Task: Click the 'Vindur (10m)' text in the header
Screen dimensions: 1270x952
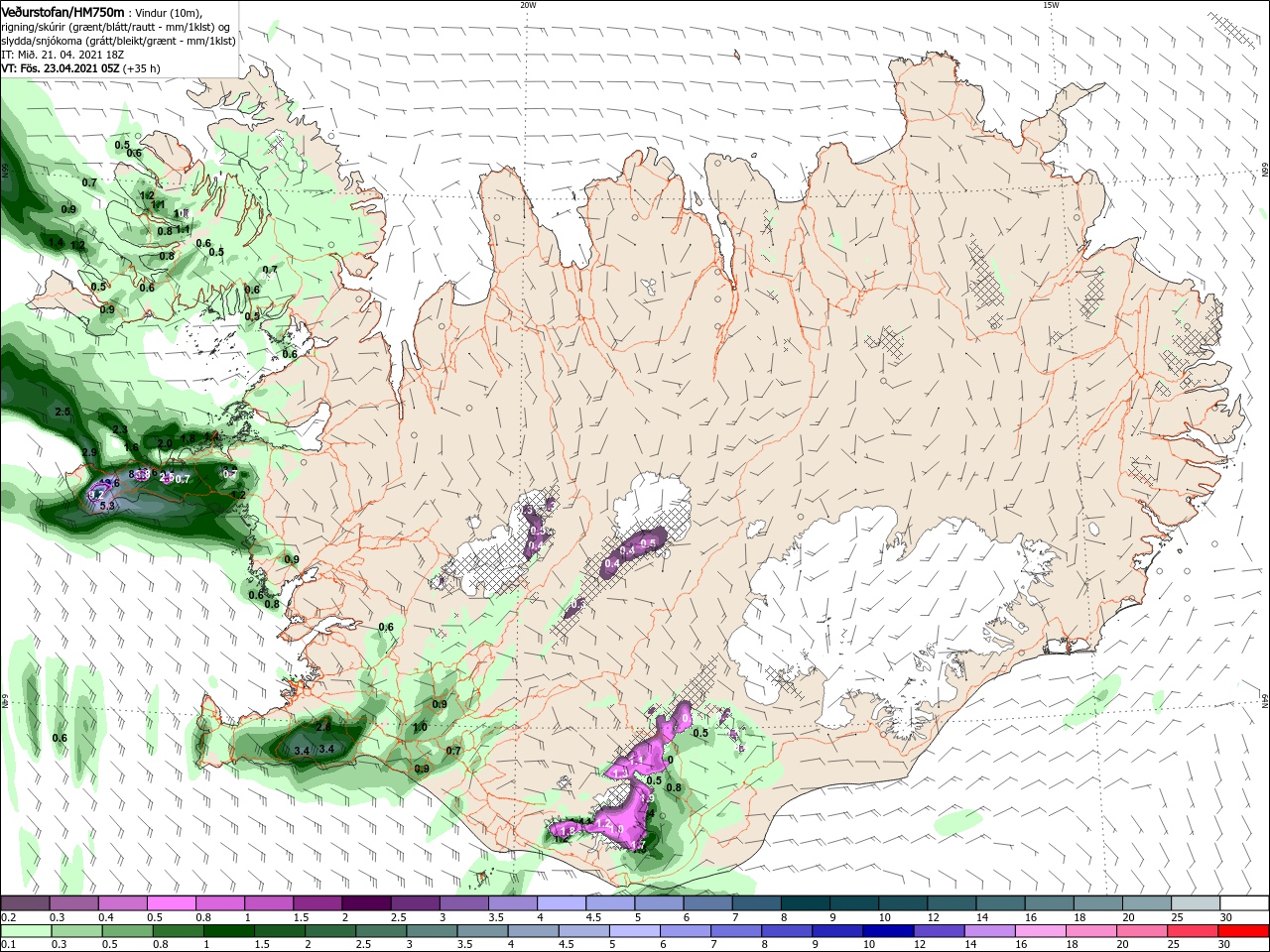Action: [x=168, y=12]
